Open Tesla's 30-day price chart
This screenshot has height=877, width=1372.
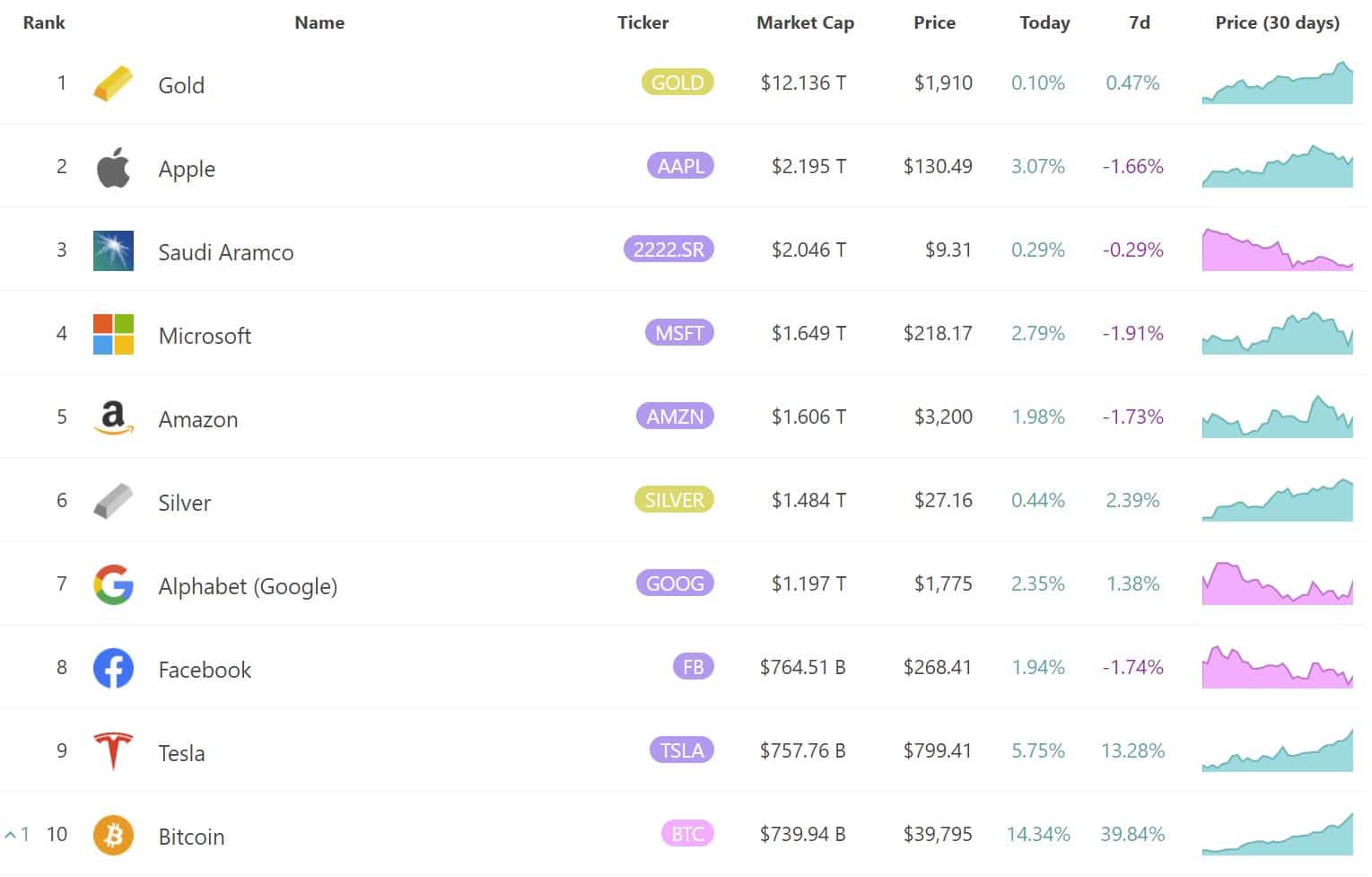point(1276,752)
